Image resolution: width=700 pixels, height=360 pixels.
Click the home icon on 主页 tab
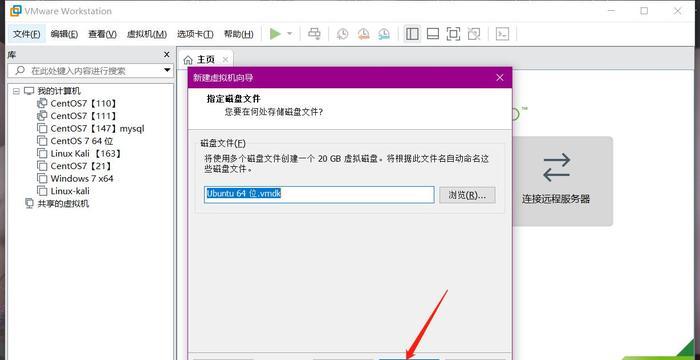tap(188, 60)
